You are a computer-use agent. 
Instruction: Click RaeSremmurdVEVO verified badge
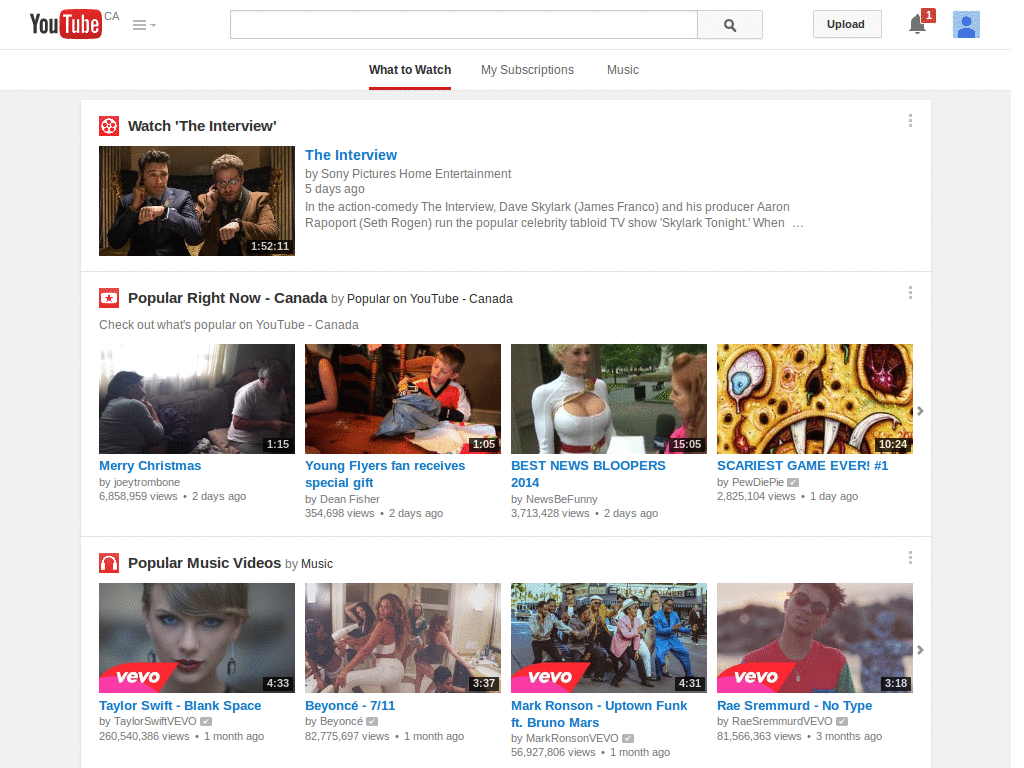842,722
